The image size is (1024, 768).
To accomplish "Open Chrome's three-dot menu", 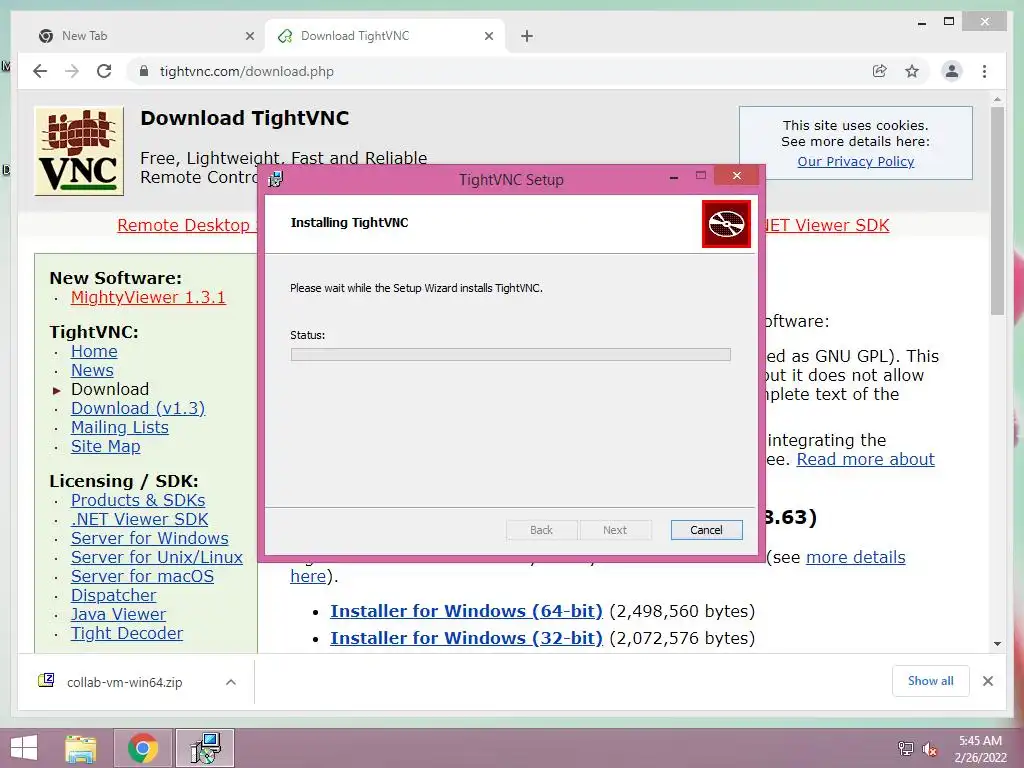I will [984, 71].
